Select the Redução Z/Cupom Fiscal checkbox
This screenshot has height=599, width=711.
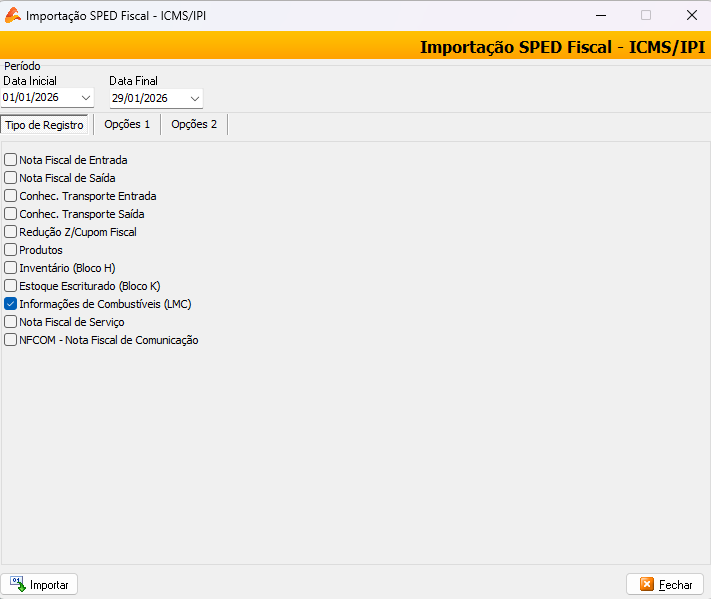pyautogui.click(x=11, y=232)
